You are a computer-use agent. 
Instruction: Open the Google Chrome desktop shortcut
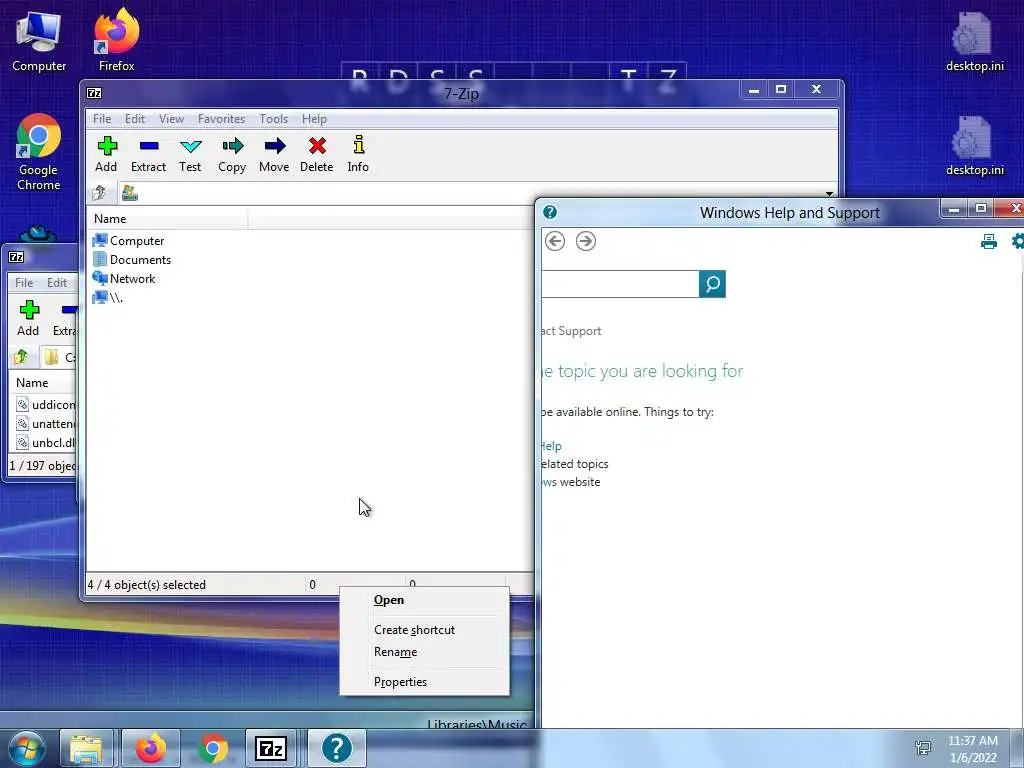pos(39,152)
